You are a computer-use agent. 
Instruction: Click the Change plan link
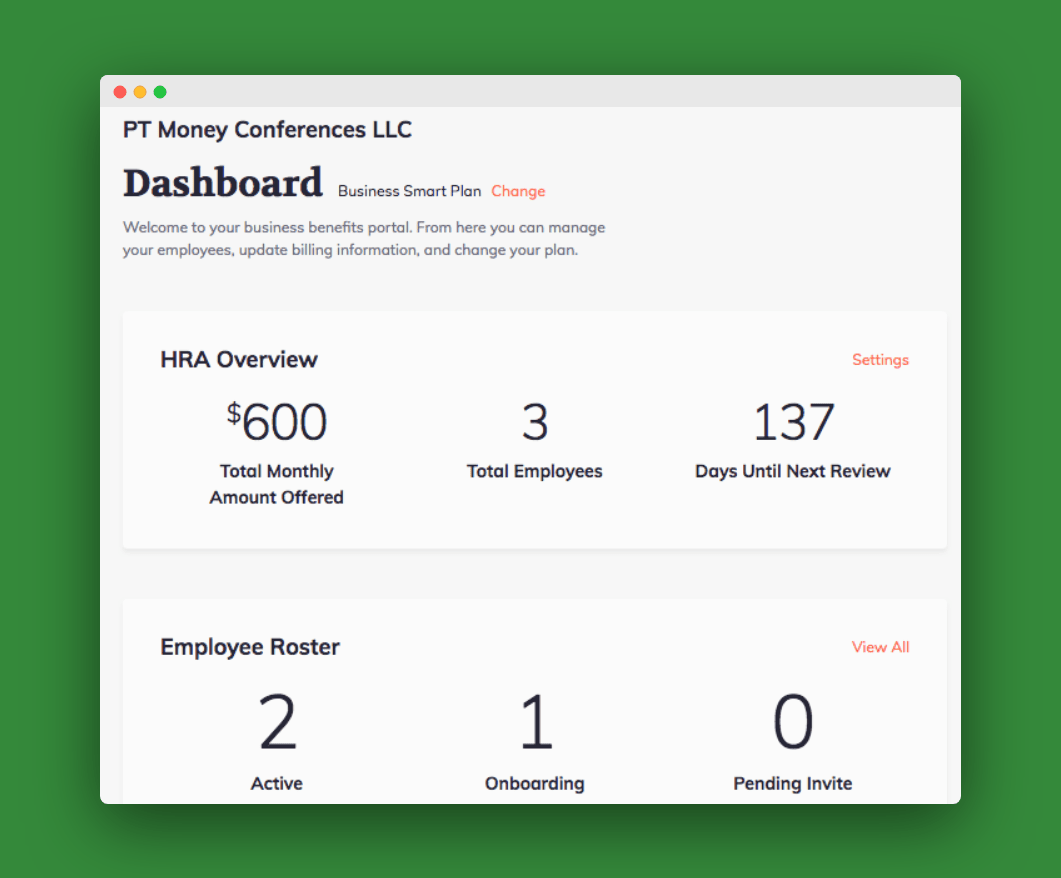tap(518, 191)
